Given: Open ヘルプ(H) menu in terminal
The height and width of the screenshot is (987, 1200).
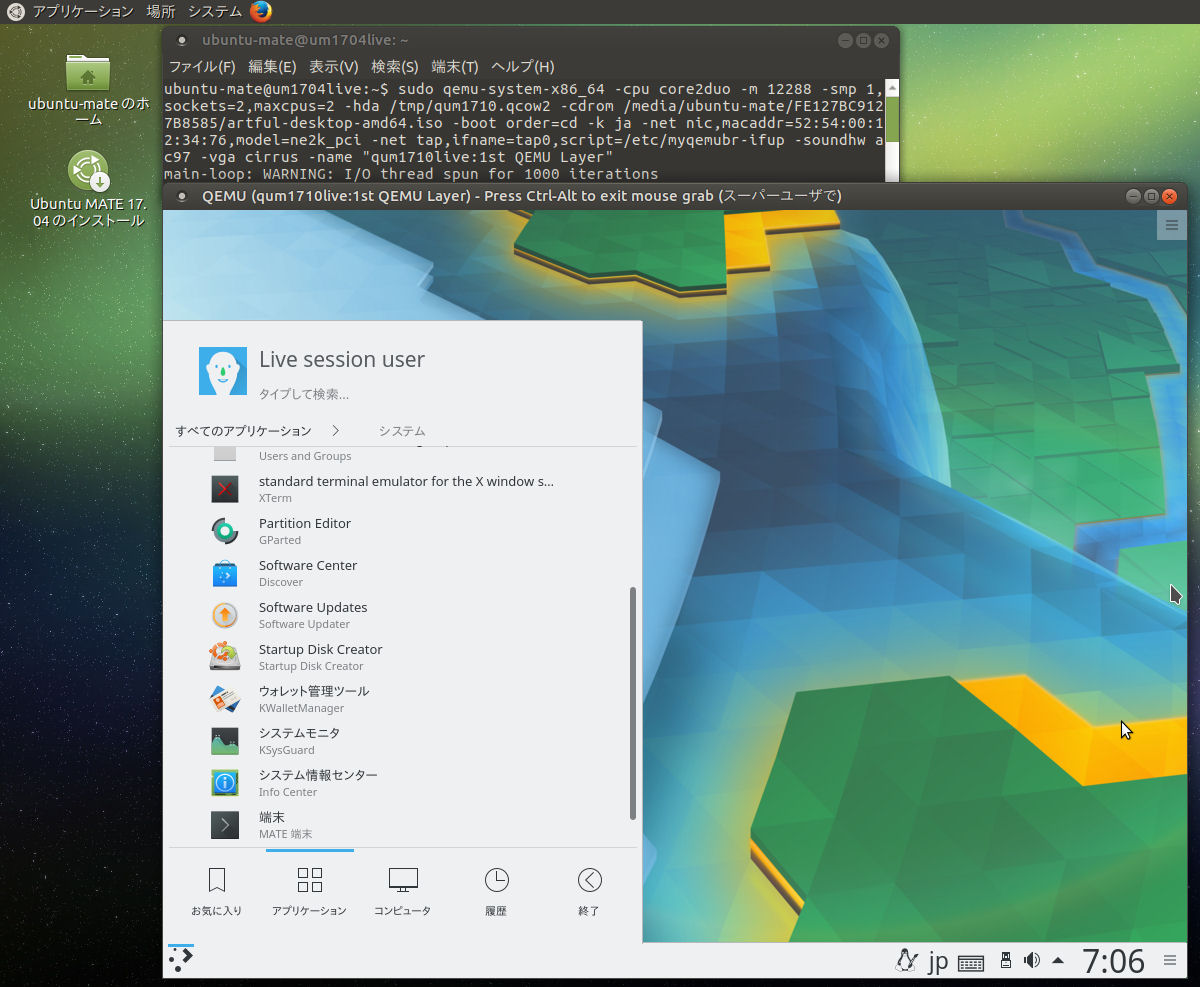Looking at the screenshot, I should point(522,67).
